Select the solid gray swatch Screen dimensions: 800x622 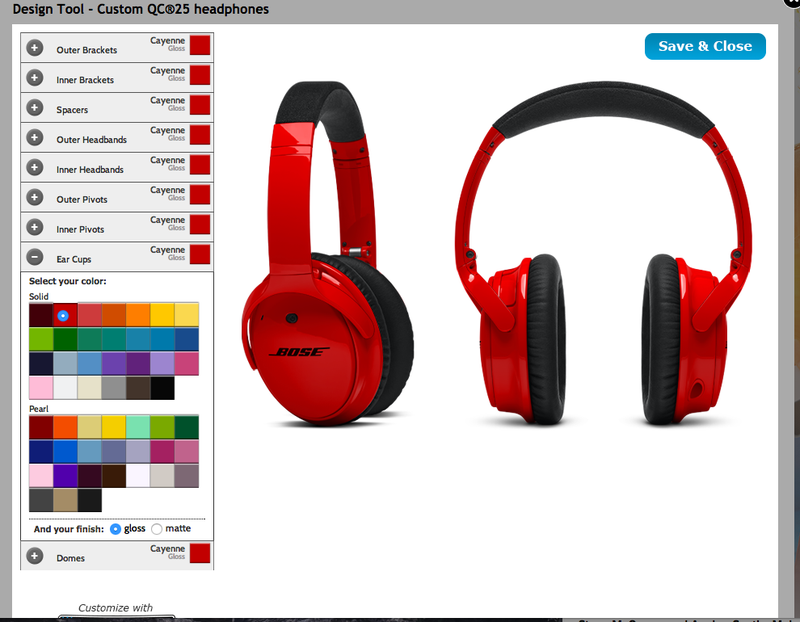pyautogui.click(x=114, y=388)
